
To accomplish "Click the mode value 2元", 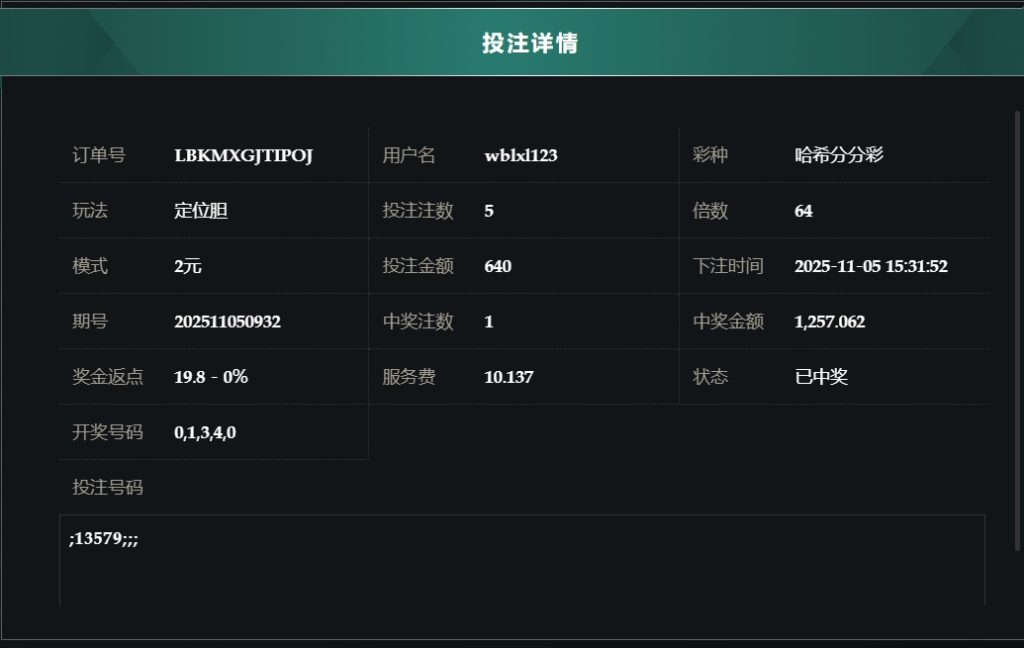I will [x=188, y=266].
